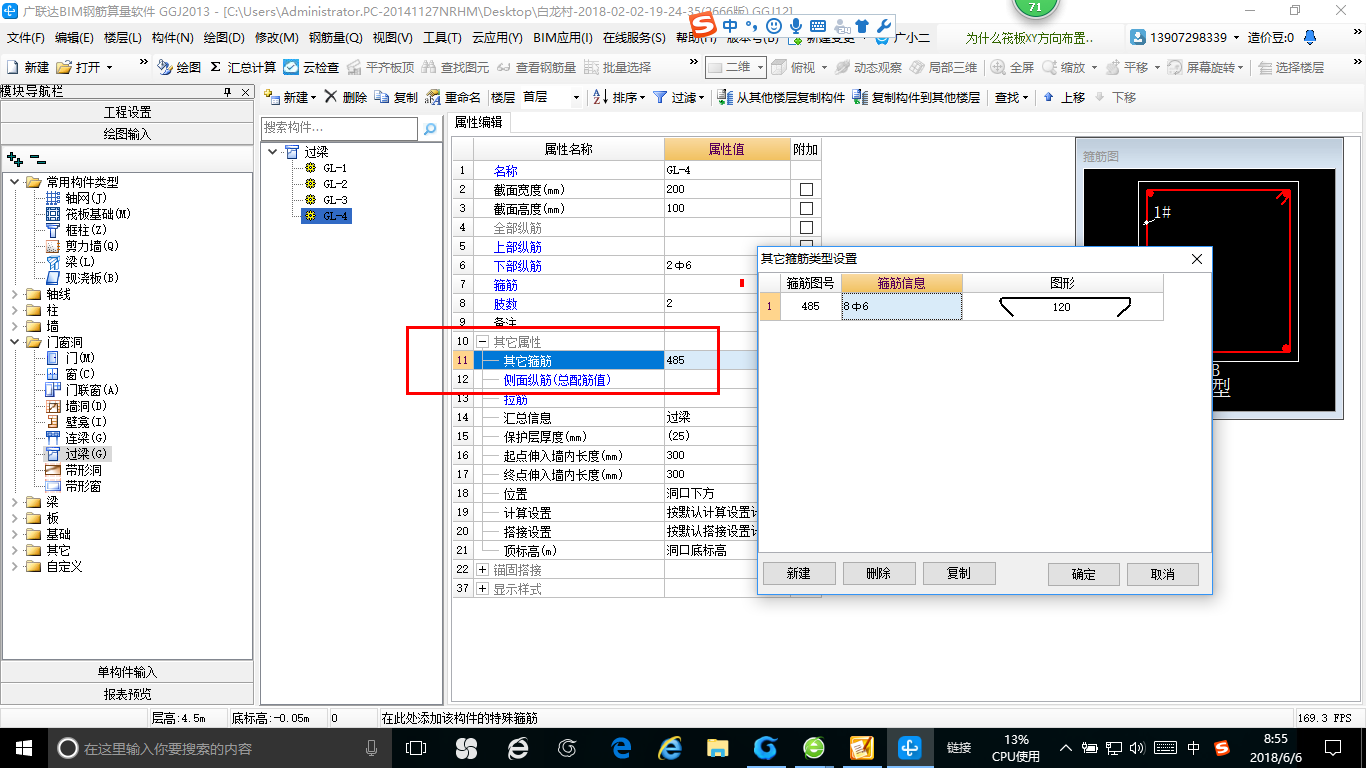1366x768 pixels.
Task: Expand the 自定义 folder
Action: [x=15, y=566]
